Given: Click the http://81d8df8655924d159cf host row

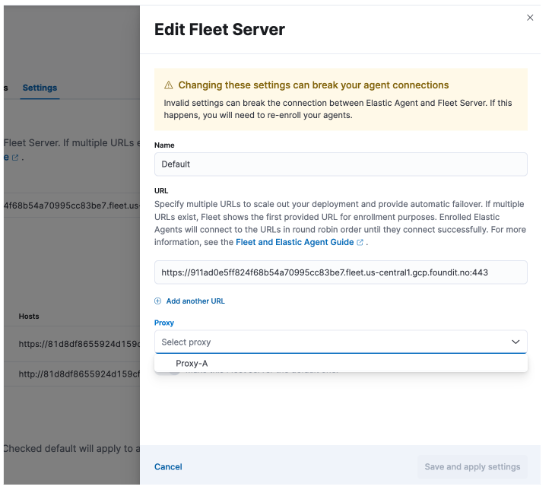Looking at the screenshot, I should pos(72,374).
